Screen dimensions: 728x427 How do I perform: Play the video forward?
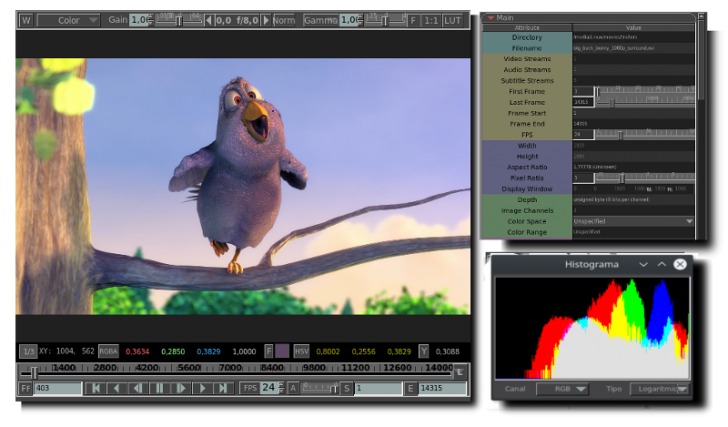click(x=202, y=388)
